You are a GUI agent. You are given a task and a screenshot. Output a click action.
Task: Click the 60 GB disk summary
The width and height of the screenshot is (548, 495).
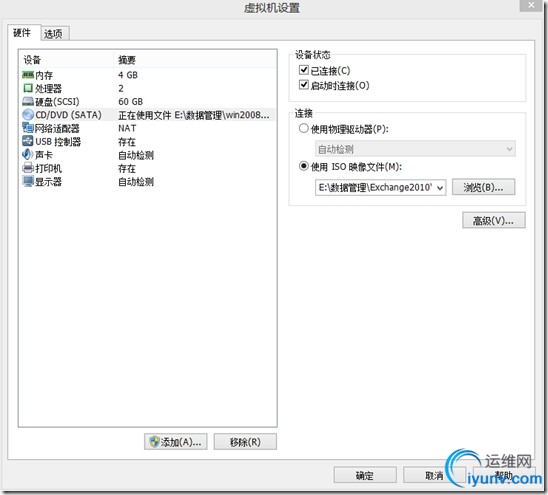point(131,101)
